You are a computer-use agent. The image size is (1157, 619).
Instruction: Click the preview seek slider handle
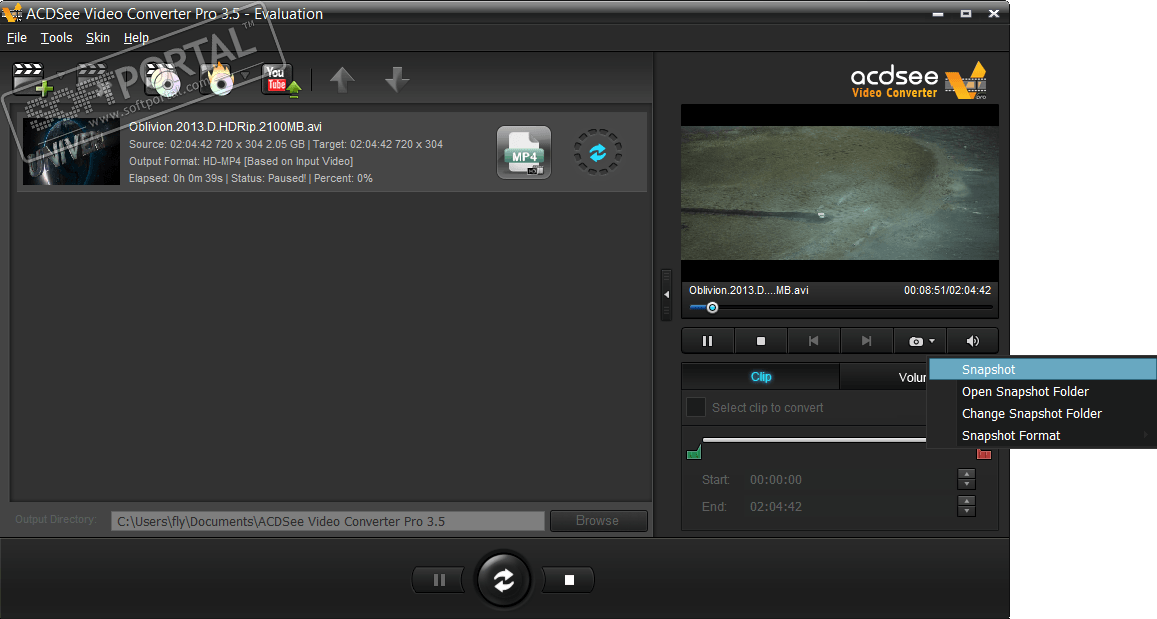[712, 308]
